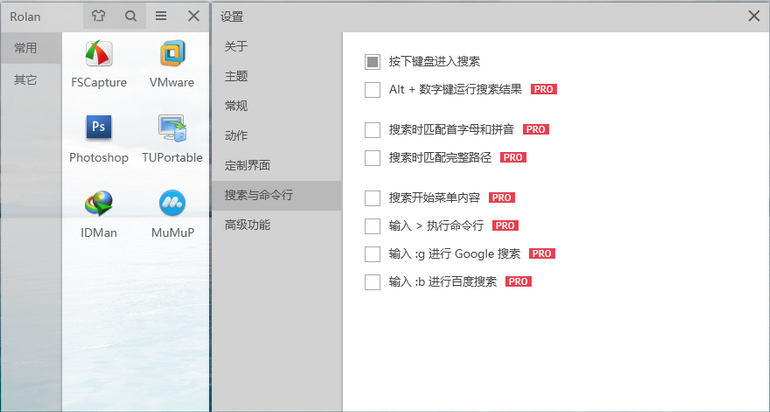Screen dimensions: 770x412
Task: Open the 定制界面 settings page
Action: [277, 165]
